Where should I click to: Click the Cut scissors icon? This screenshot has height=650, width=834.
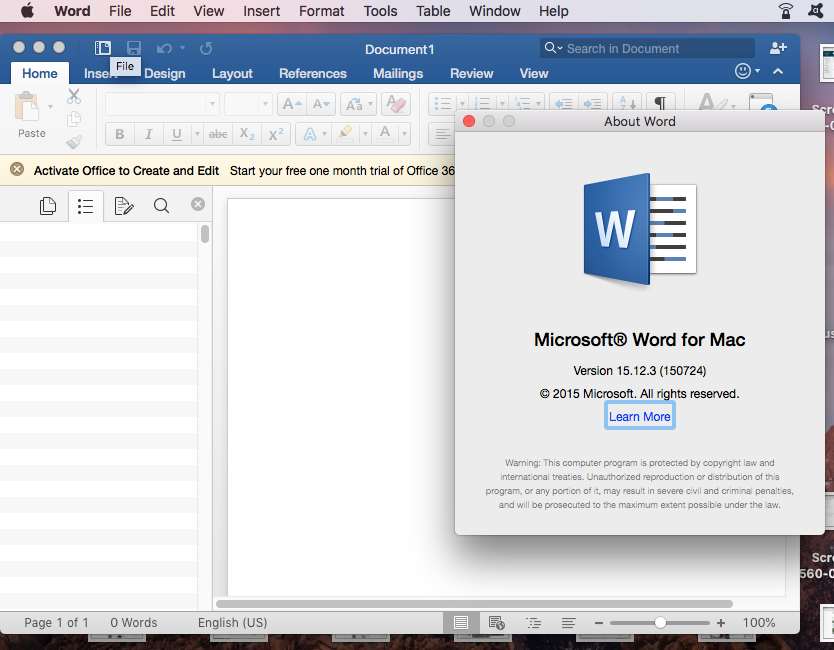pos(74,96)
